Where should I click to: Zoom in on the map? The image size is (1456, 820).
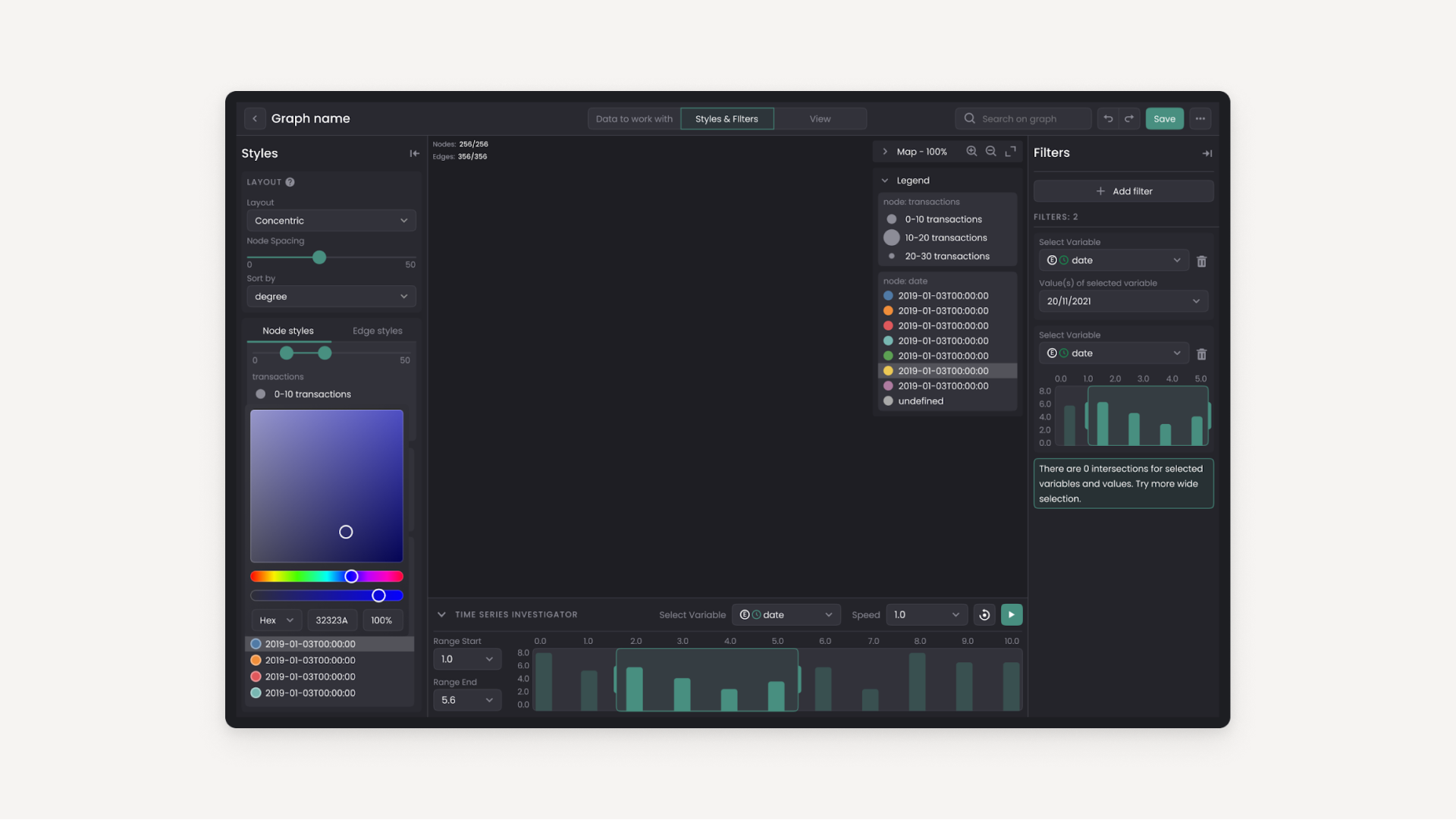[x=971, y=152]
